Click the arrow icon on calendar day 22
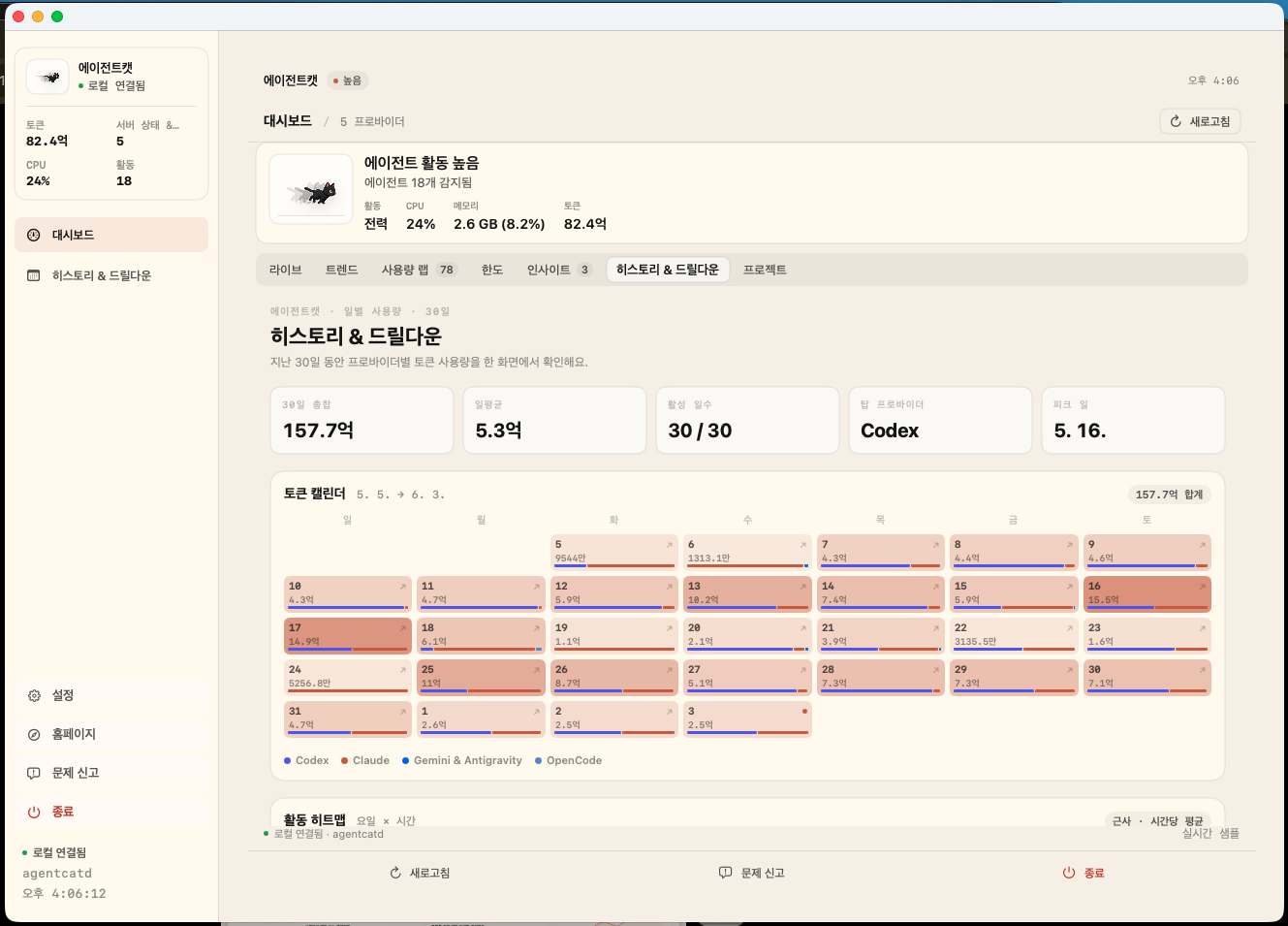The height and width of the screenshot is (926, 1288). (1070, 628)
